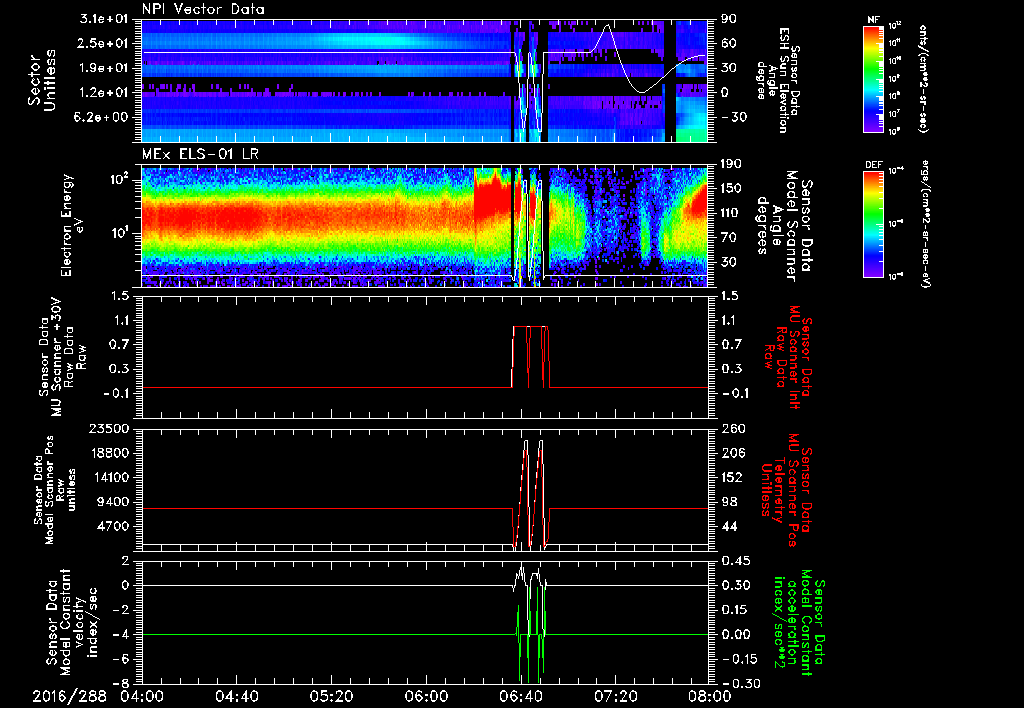Click the 04:00 time axis label
The height and width of the screenshot is (708, 1024).
pyautogui.click(x=142, y=696)
